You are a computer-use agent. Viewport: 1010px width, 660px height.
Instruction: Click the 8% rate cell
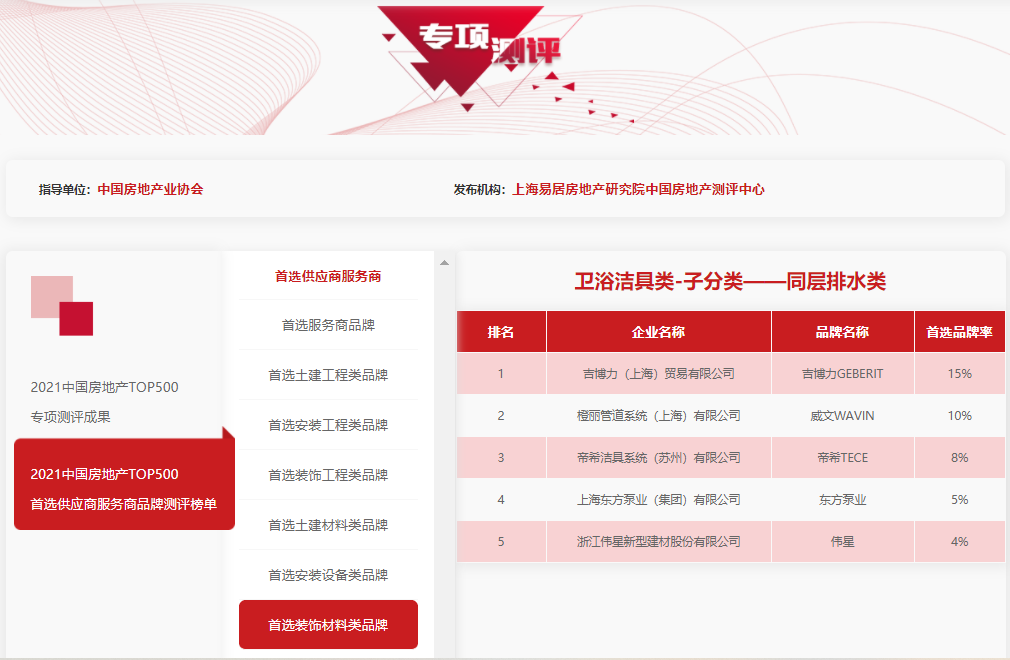960,458
